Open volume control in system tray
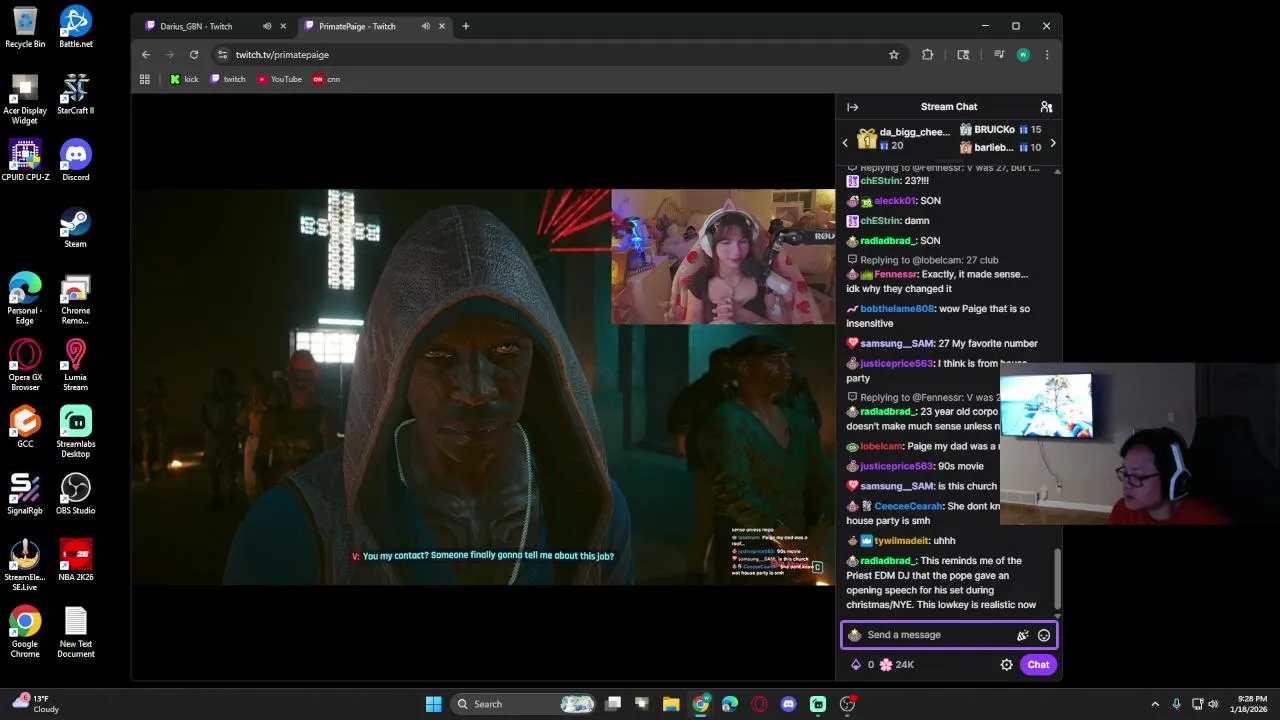This screenshot has height=720, width=1280. (1213, 704)
